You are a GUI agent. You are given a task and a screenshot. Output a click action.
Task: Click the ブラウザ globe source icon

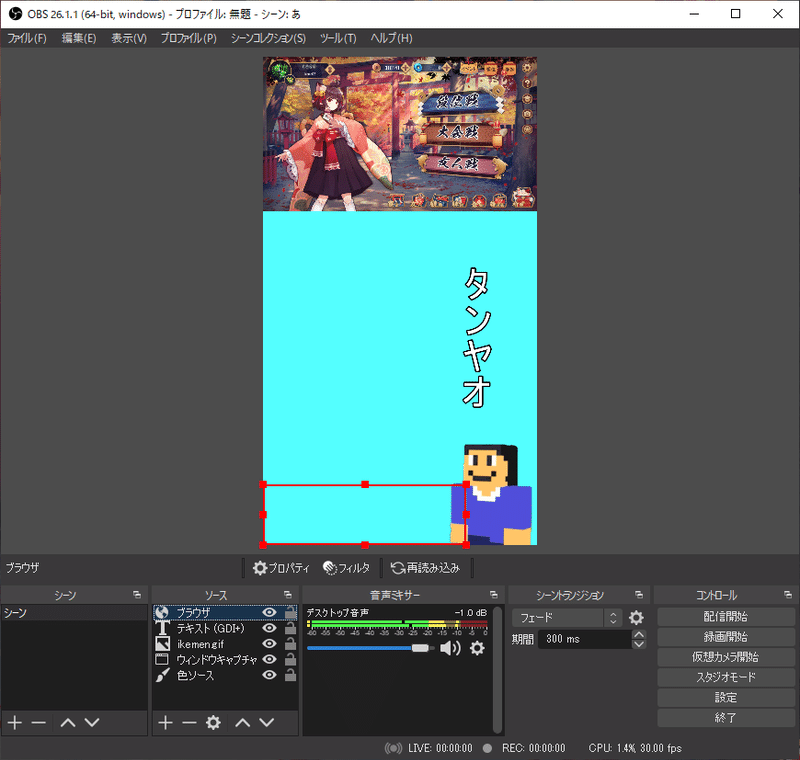[162, 612]
